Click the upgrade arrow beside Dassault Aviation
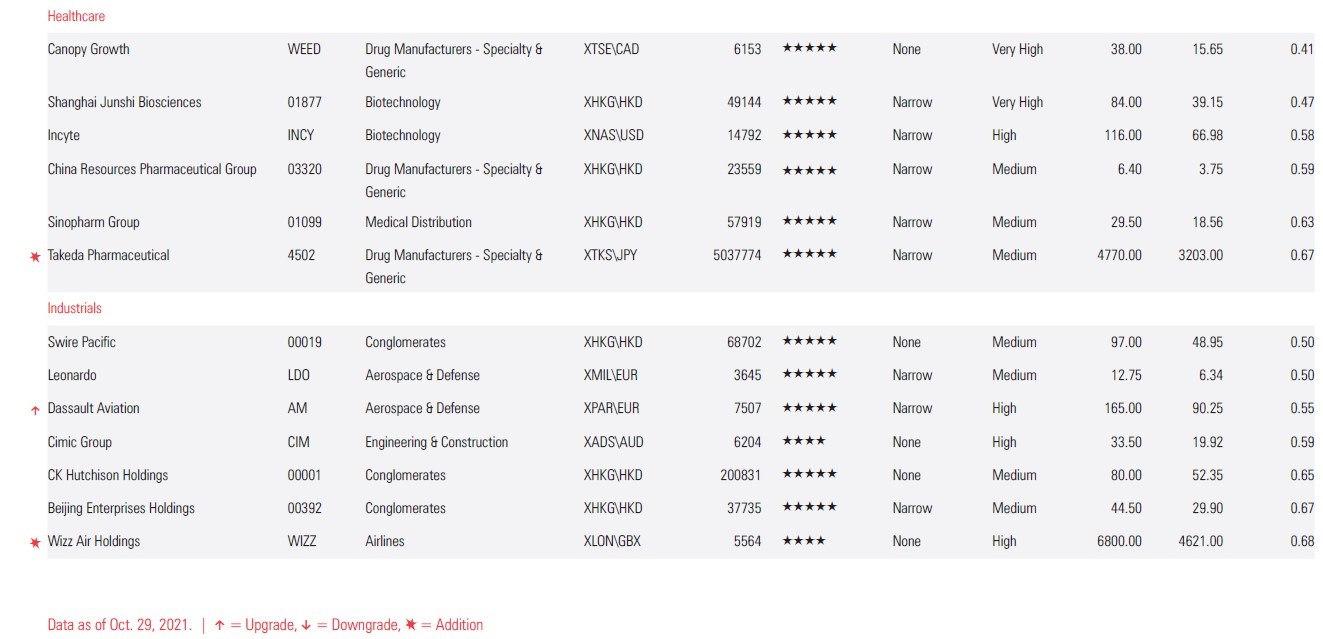 pyautogui.click(x=35, y=410)
